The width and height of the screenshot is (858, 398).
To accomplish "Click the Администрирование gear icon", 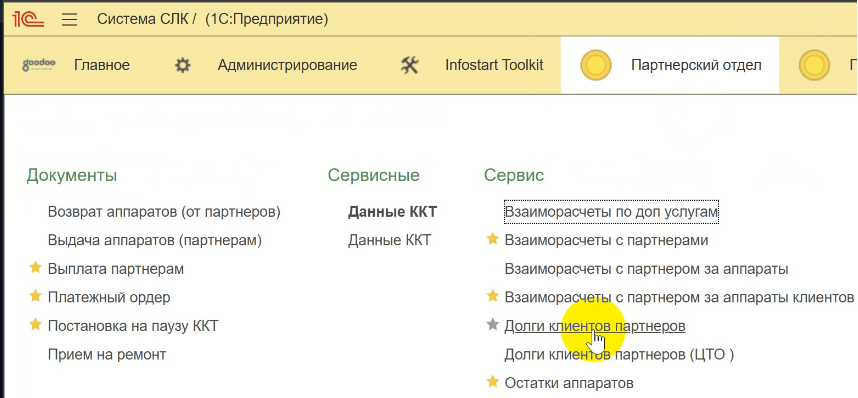I will click(x=182, y=66).
